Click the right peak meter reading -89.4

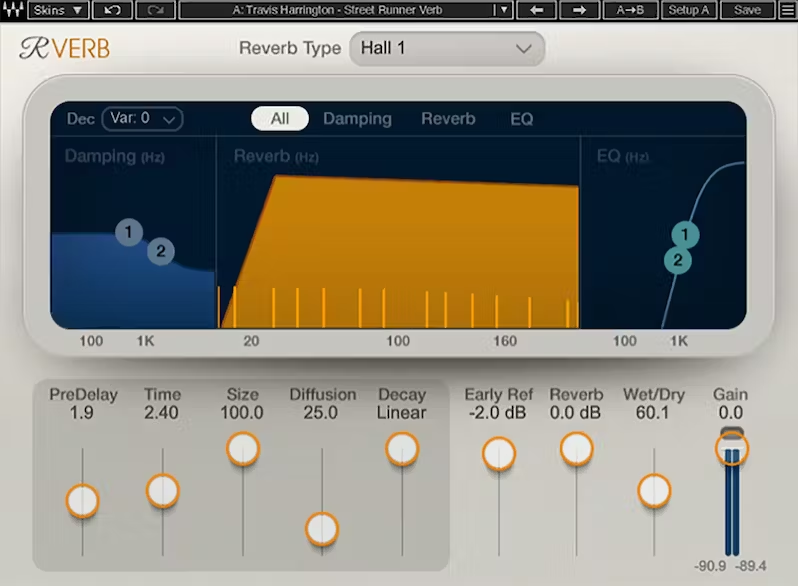(x=751, y=566)
